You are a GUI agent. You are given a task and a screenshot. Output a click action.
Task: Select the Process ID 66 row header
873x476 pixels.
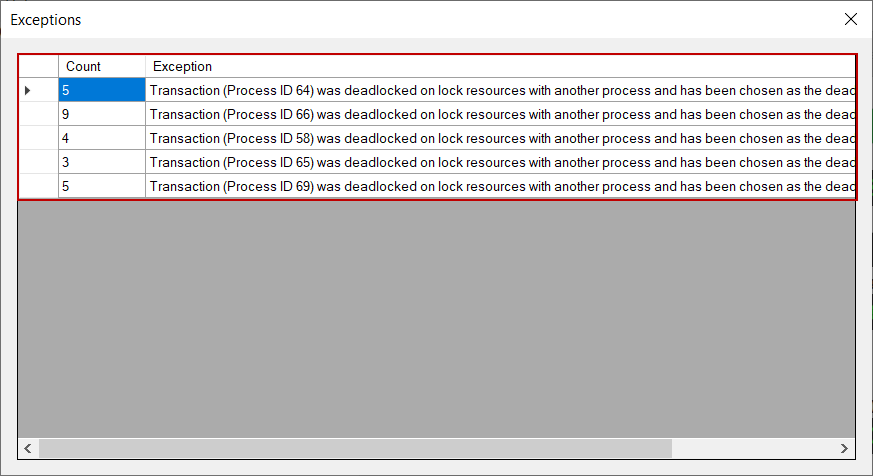38,114
